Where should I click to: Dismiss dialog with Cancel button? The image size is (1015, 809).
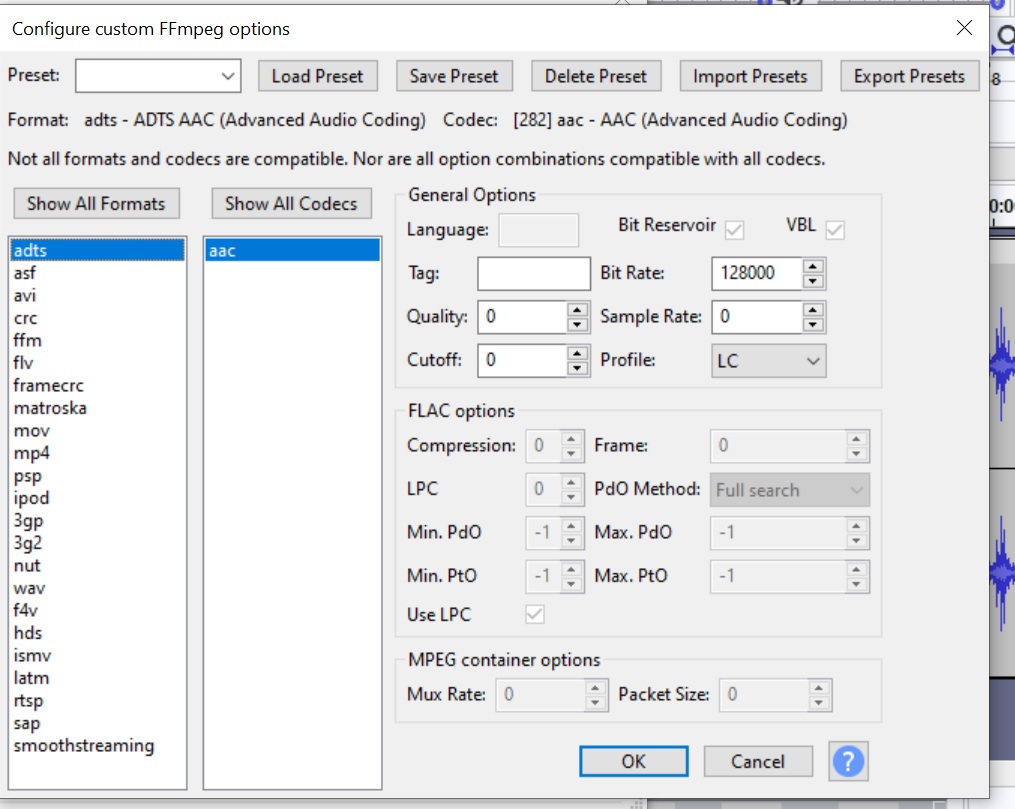pos(757,761)
